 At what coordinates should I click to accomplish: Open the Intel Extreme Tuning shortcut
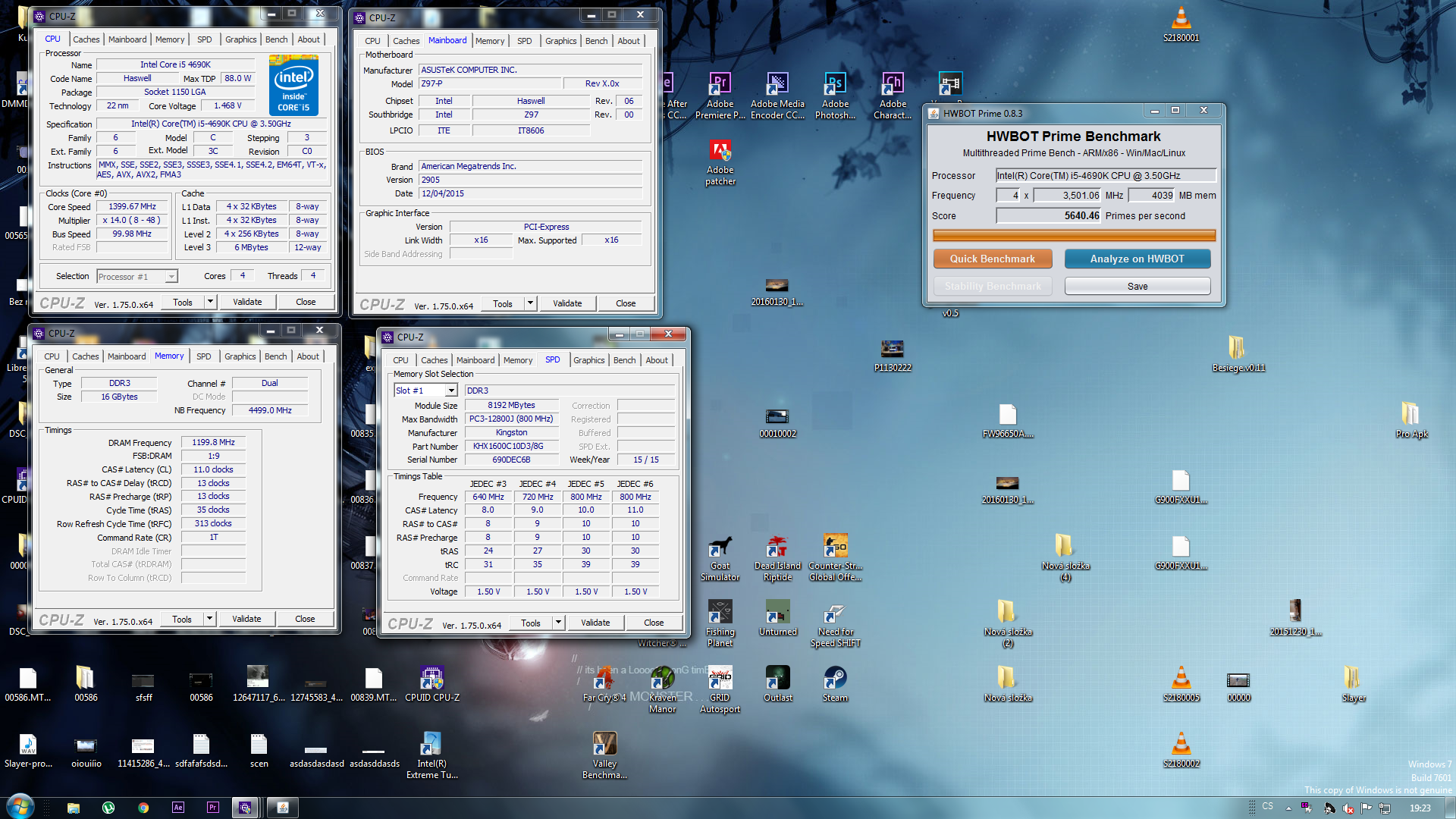pos(431,756)
